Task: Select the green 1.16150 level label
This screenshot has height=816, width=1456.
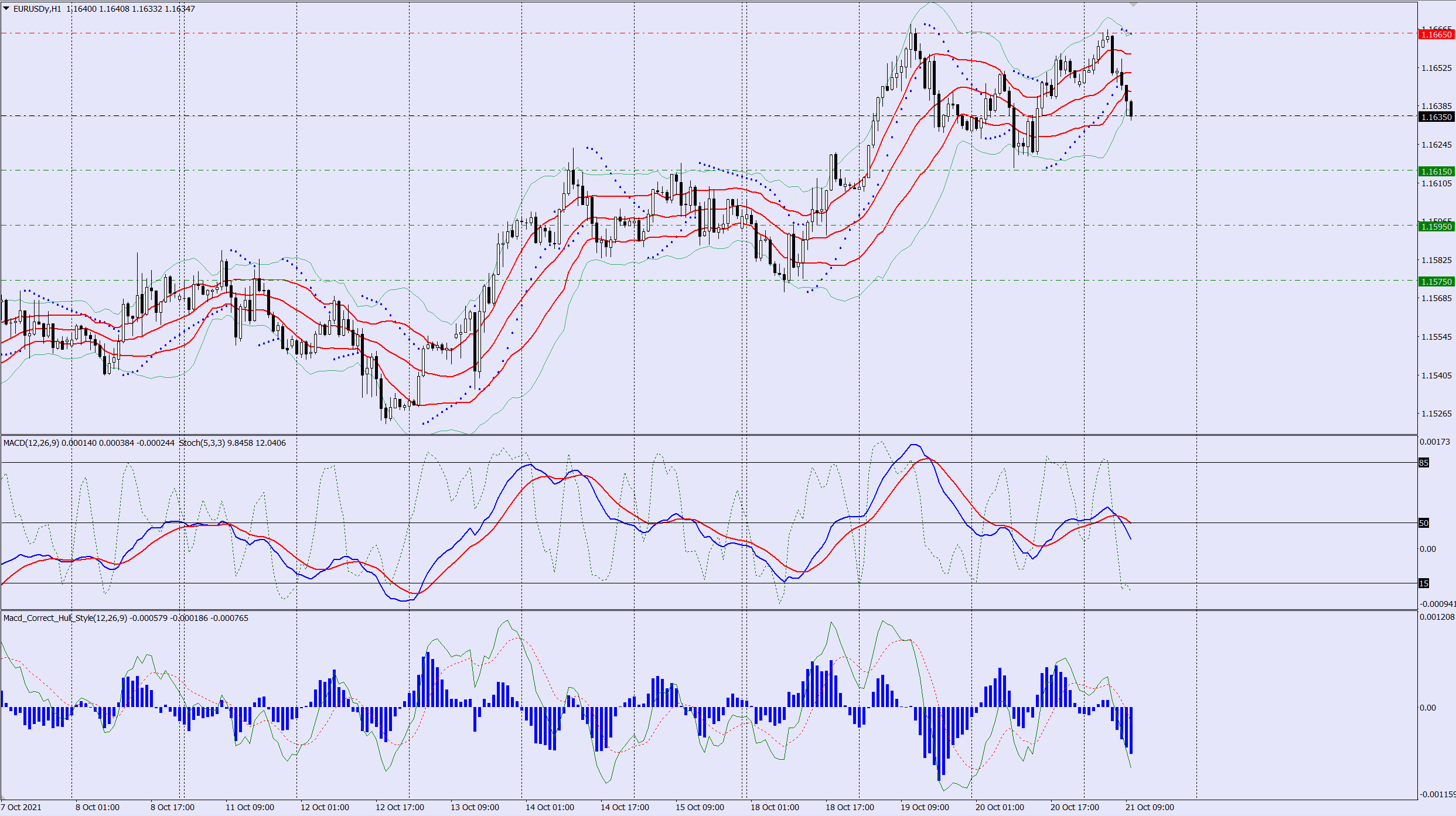Action: (1436, 172)
